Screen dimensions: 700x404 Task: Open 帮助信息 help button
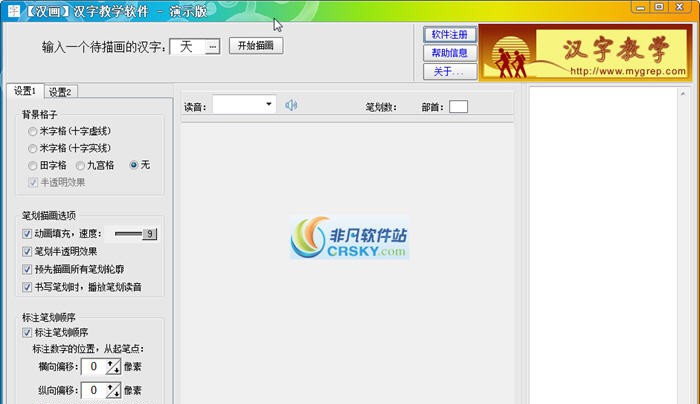[450, 53]
